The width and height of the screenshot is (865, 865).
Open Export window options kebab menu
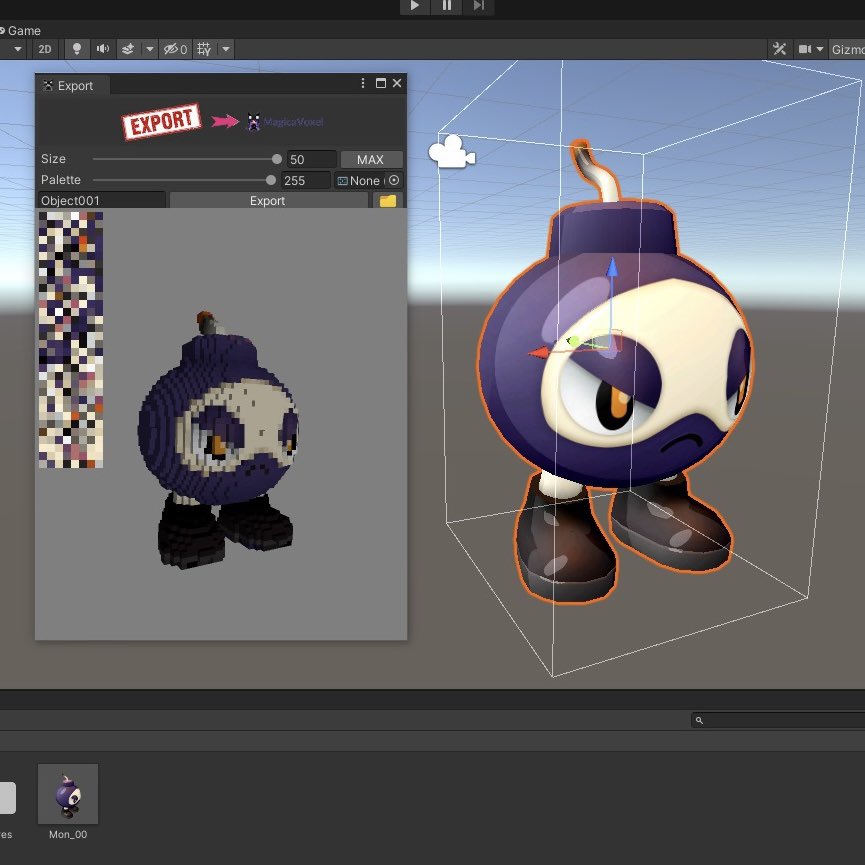click(362, 83)
